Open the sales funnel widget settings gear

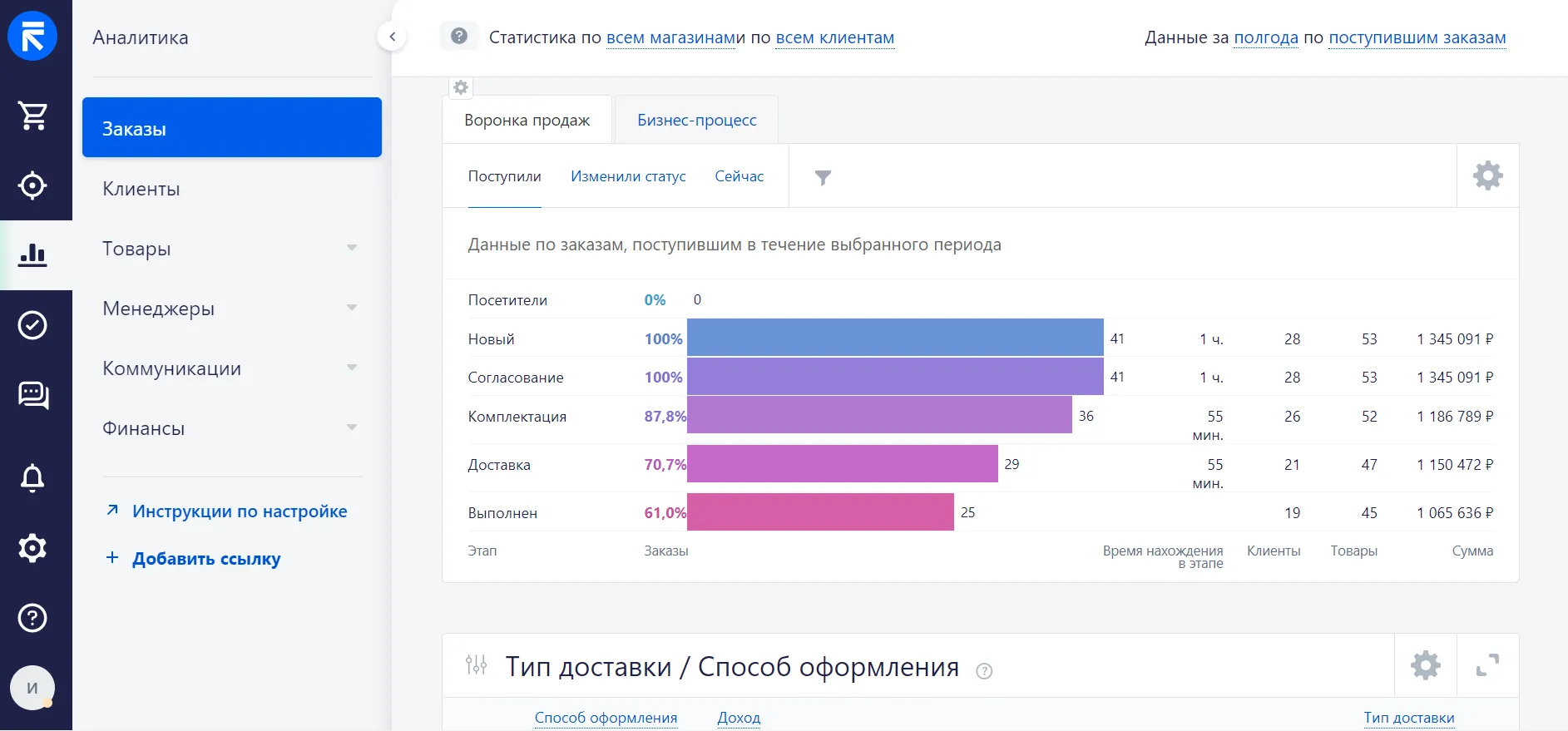coord(1488,175)
